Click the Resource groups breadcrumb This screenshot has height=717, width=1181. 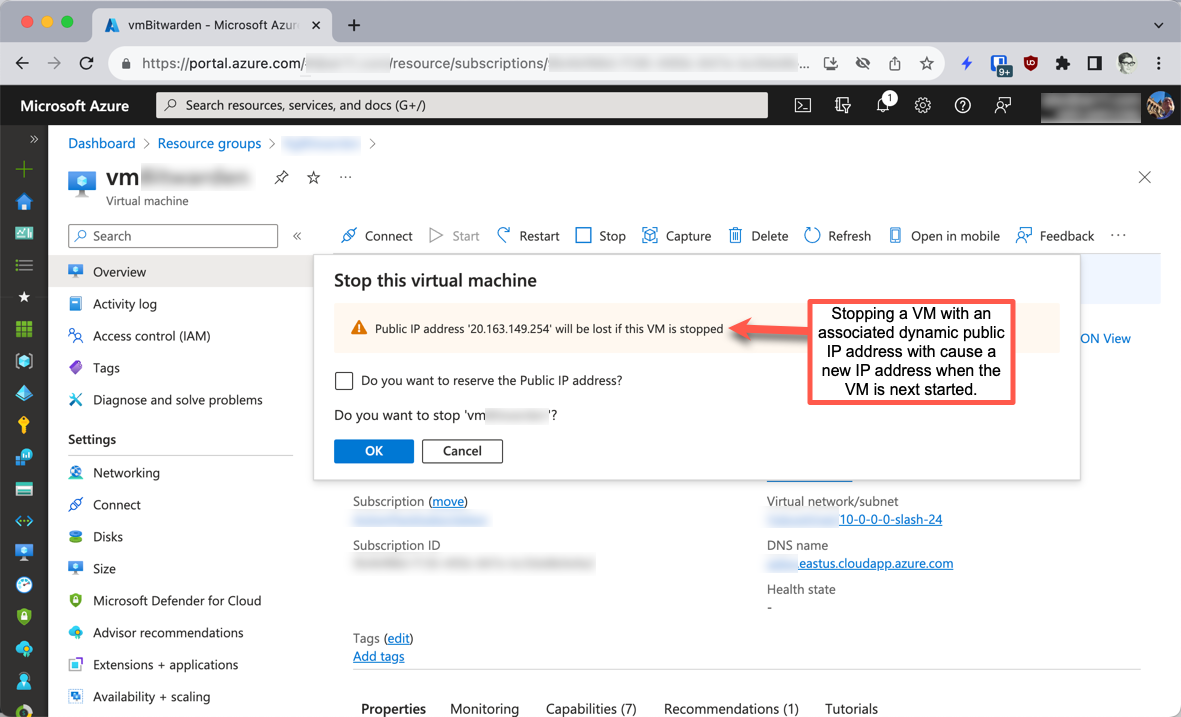[x=209, y=143]
